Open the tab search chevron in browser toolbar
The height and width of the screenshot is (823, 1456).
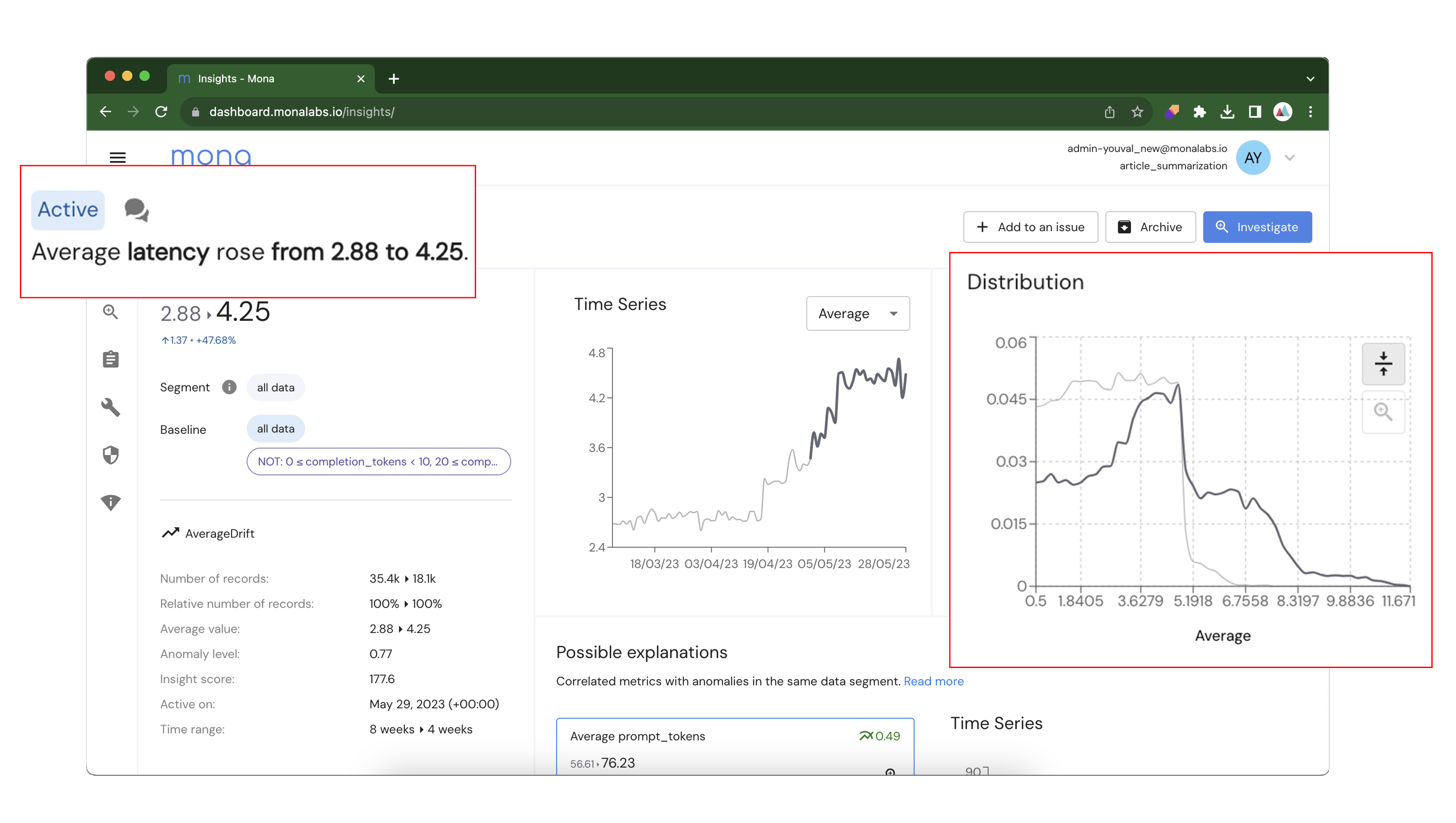pos(1310,79)
